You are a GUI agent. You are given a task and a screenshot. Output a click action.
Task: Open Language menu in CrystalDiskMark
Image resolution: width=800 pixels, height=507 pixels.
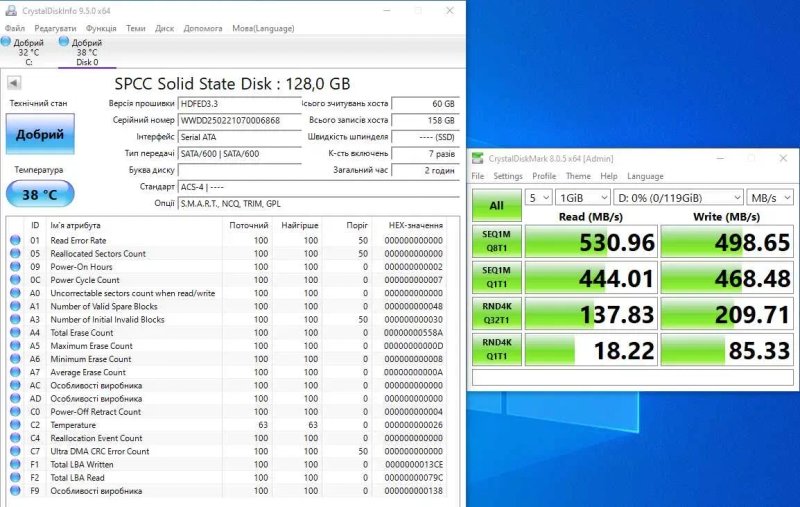(645, 176)
